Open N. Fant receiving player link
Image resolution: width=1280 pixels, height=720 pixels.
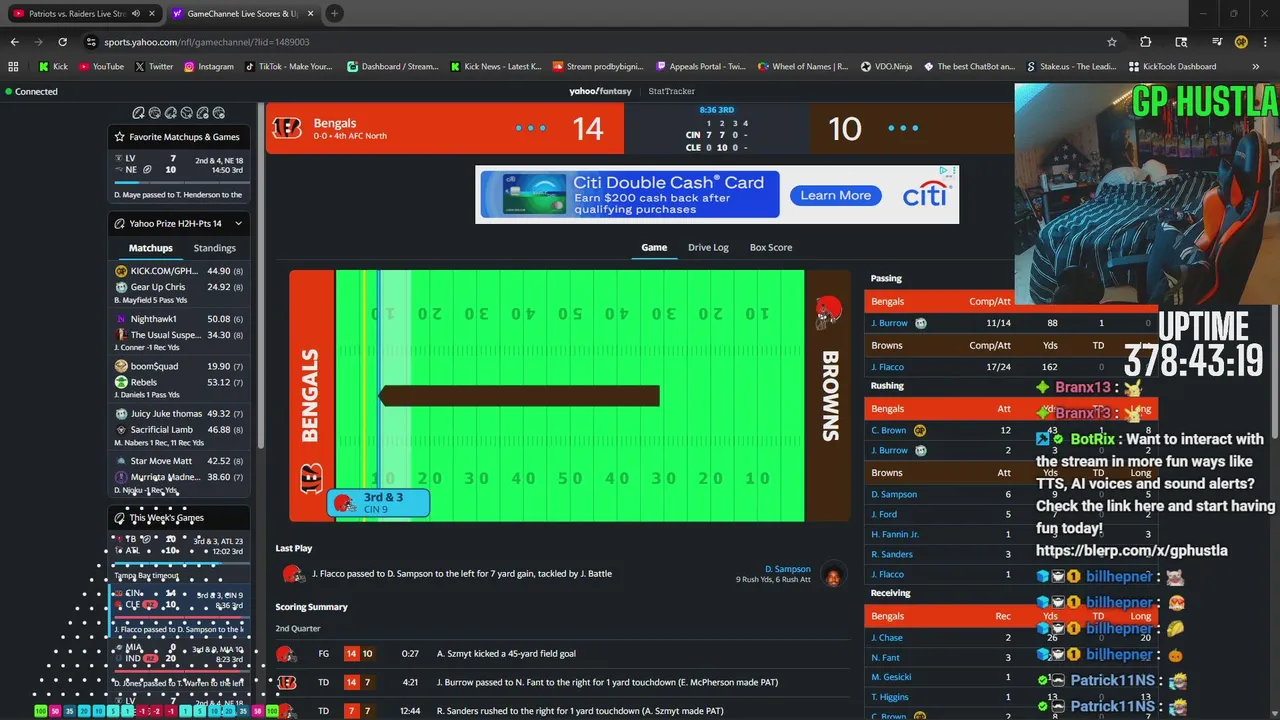click(885, 658)
